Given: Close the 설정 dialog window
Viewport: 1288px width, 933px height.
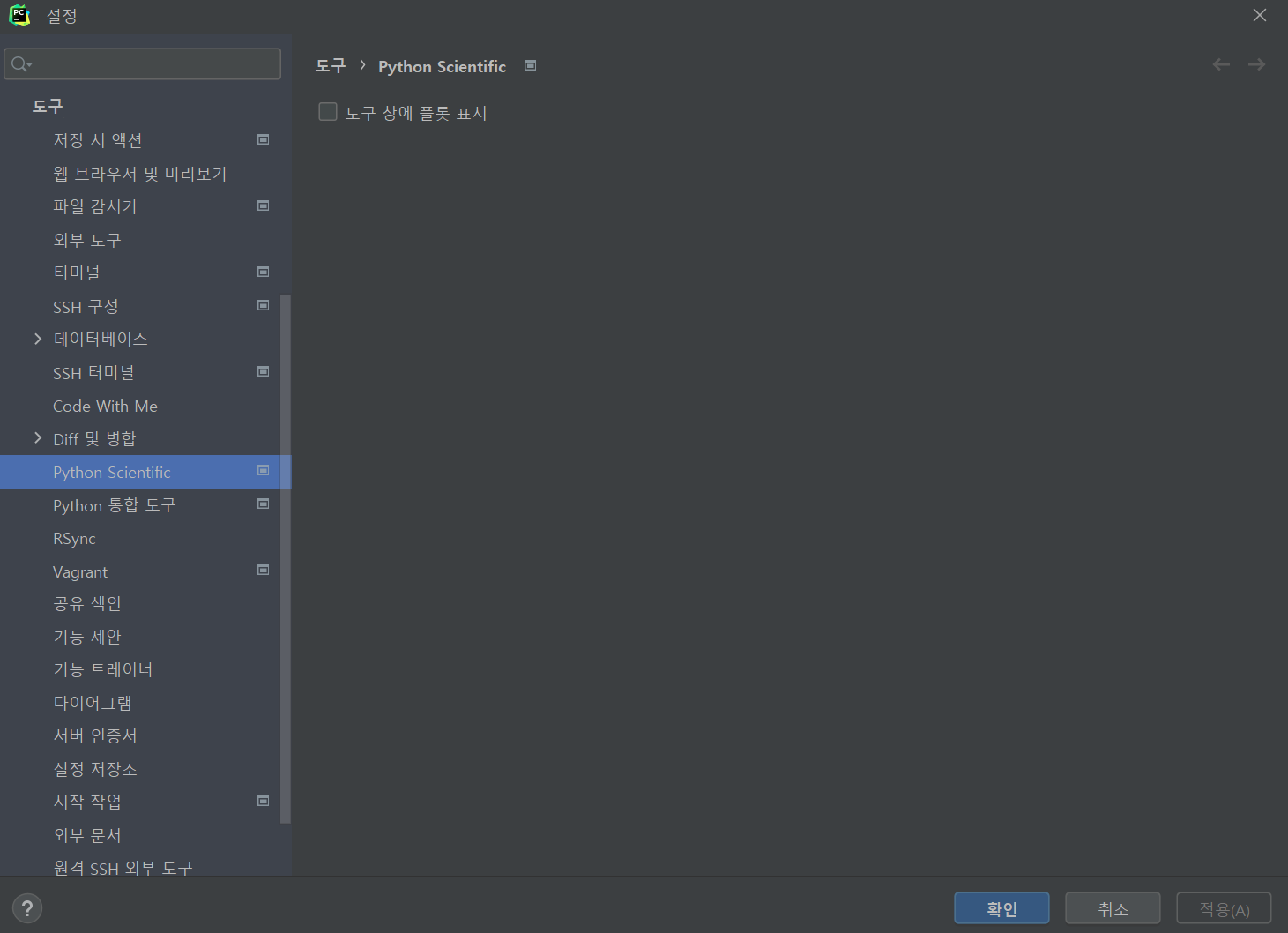Looking at the screenshot, I should (1260, 15).
